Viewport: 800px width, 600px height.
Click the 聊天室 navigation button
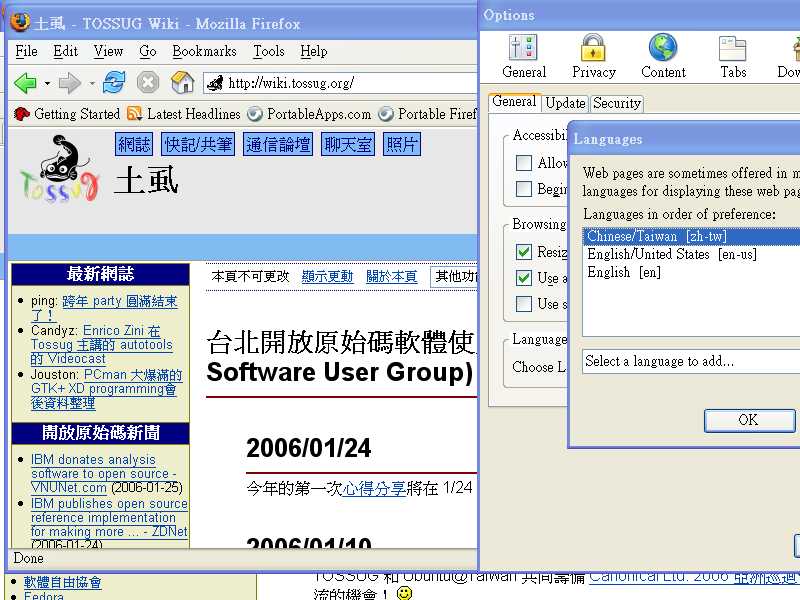[x=348, y=144]
